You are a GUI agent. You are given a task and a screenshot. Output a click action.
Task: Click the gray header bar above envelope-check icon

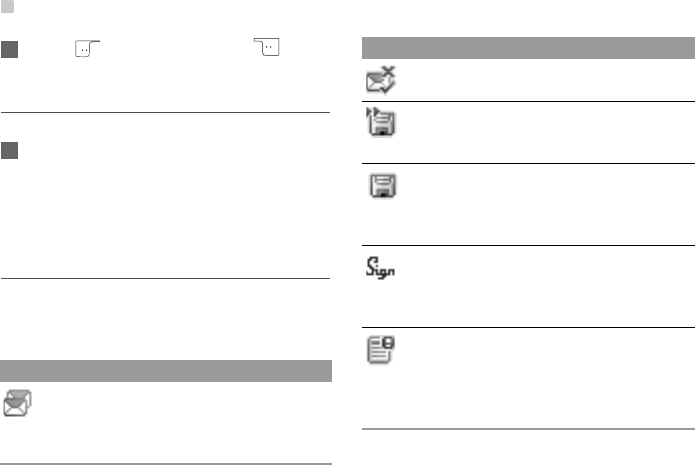pyautogui.click(x=528, y=48)
